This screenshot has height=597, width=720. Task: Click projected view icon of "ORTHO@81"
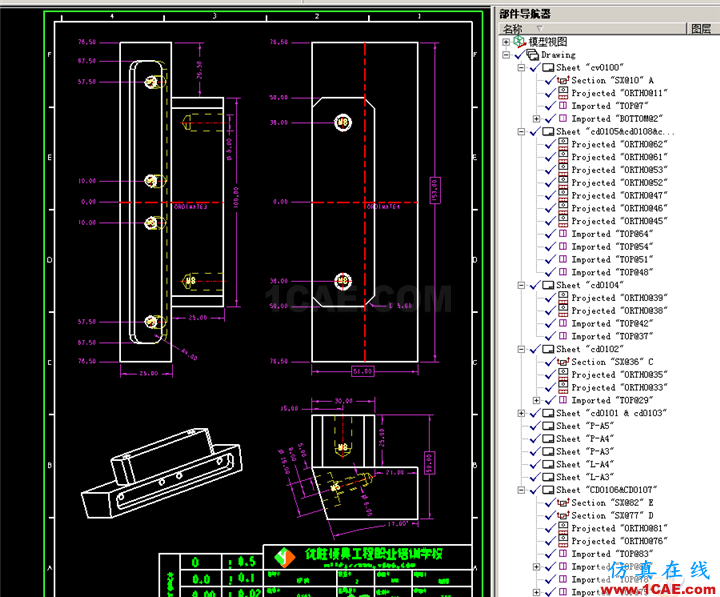563,528
